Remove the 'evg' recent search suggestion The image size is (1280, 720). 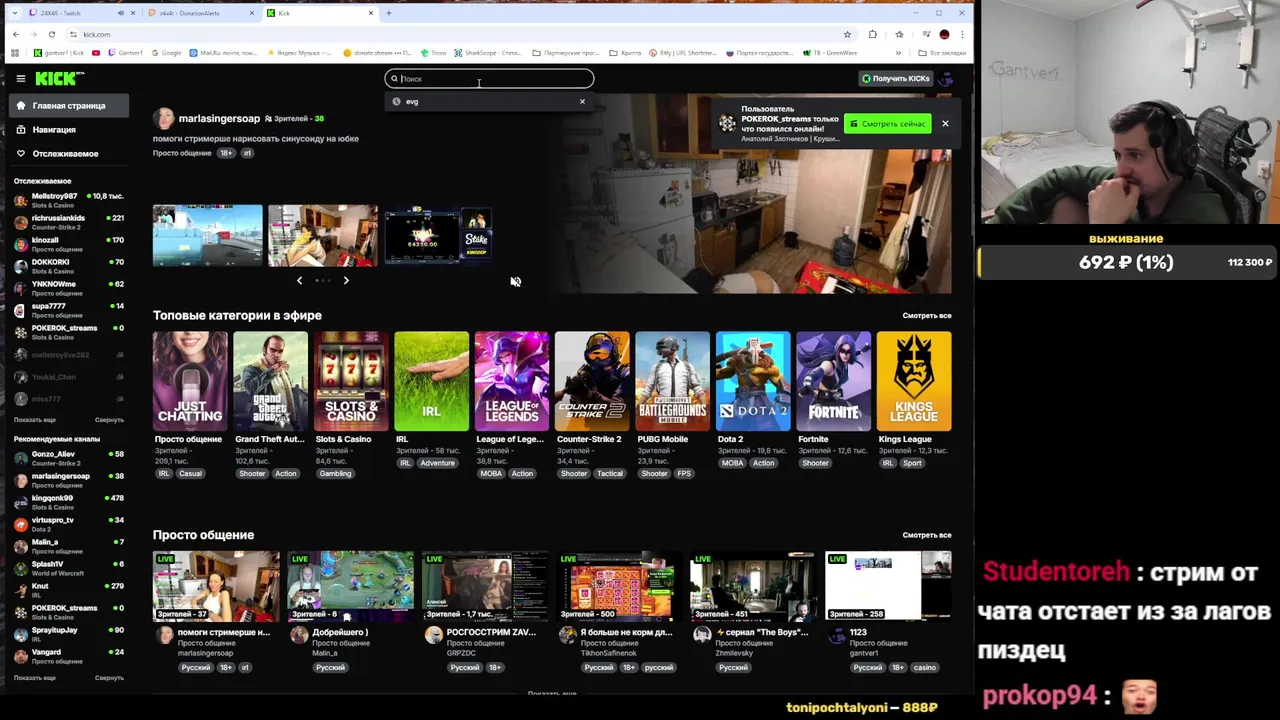582,101
